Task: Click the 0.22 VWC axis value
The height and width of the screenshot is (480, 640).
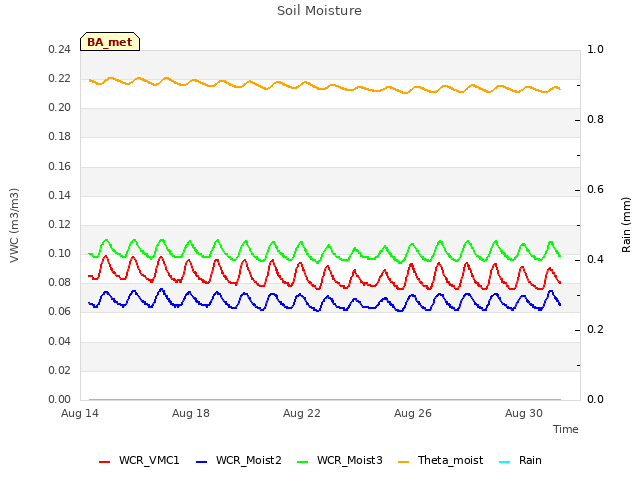Action: click(60, 79)
